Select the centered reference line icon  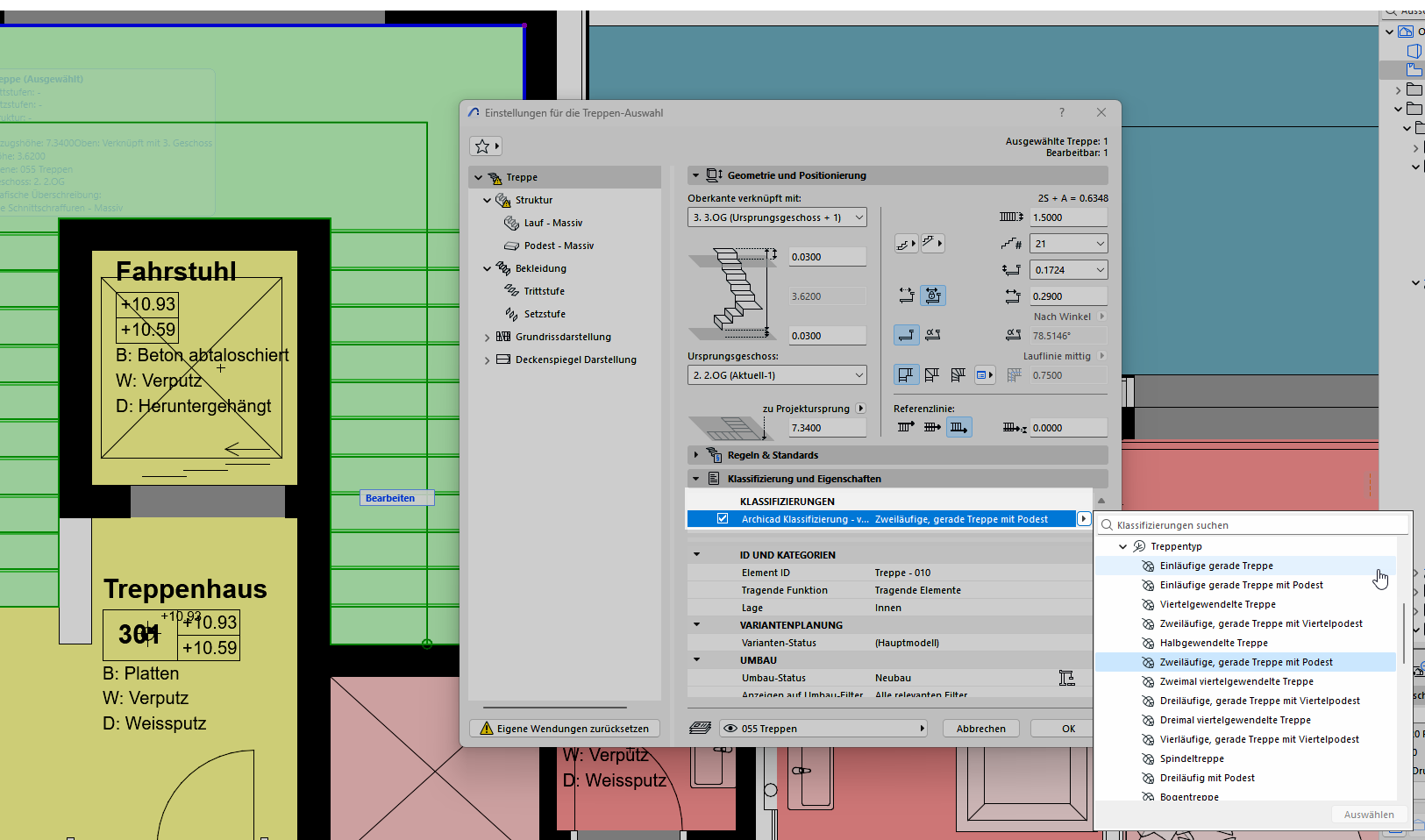click(932, 428)
